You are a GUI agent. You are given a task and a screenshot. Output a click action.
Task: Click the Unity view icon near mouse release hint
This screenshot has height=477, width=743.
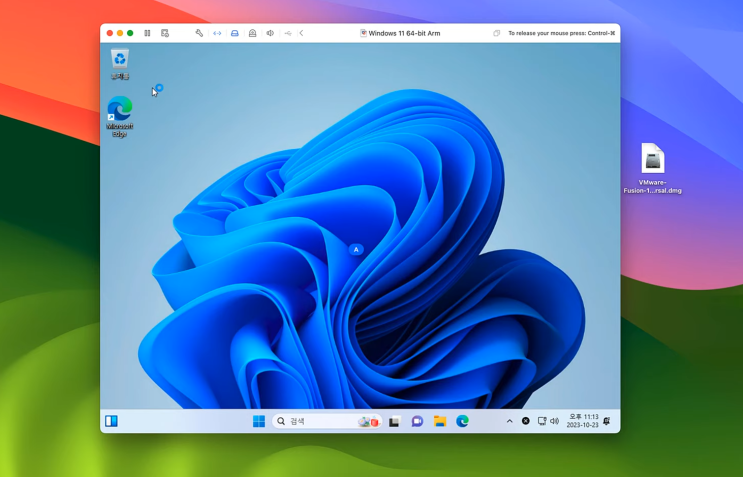click(x=497, y=33)
